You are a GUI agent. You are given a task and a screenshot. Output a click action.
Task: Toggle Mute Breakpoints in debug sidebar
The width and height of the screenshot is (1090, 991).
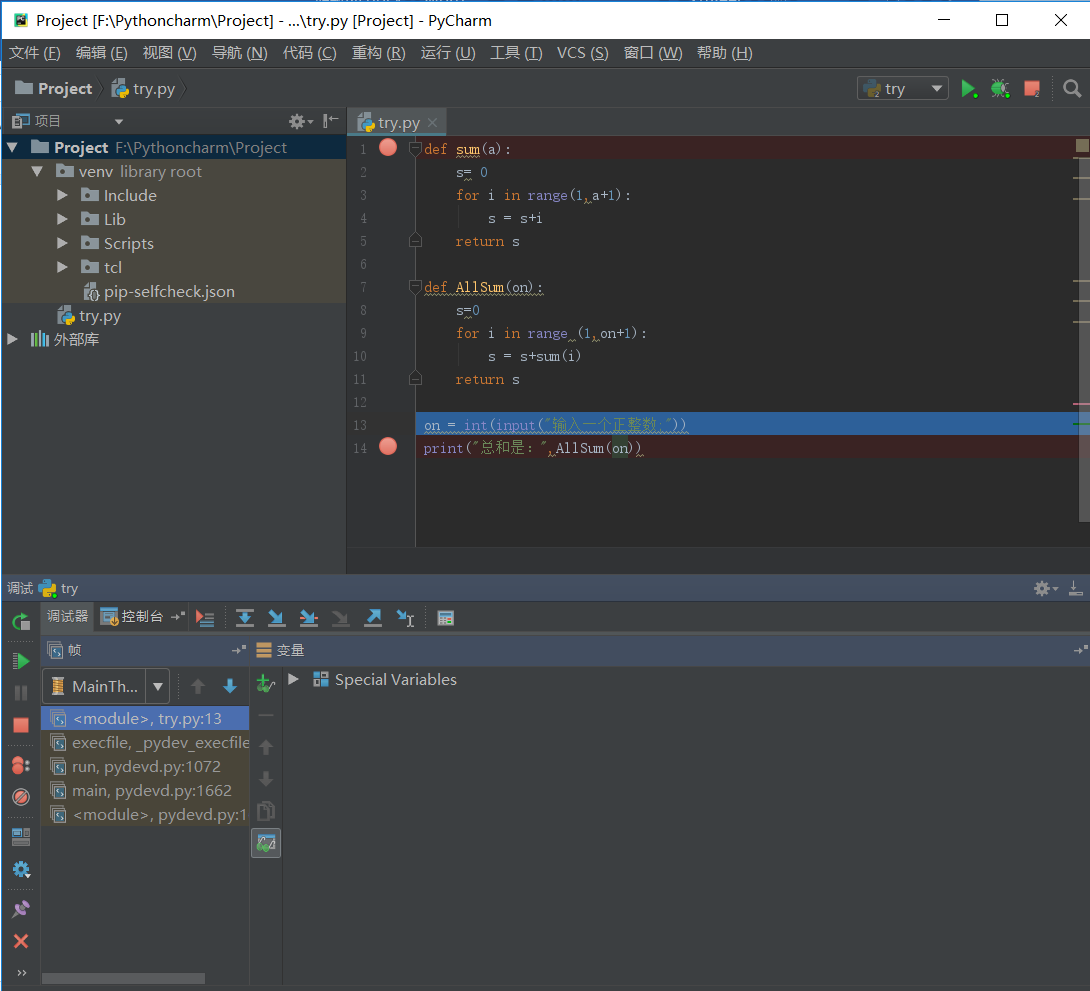coord(20,797)
